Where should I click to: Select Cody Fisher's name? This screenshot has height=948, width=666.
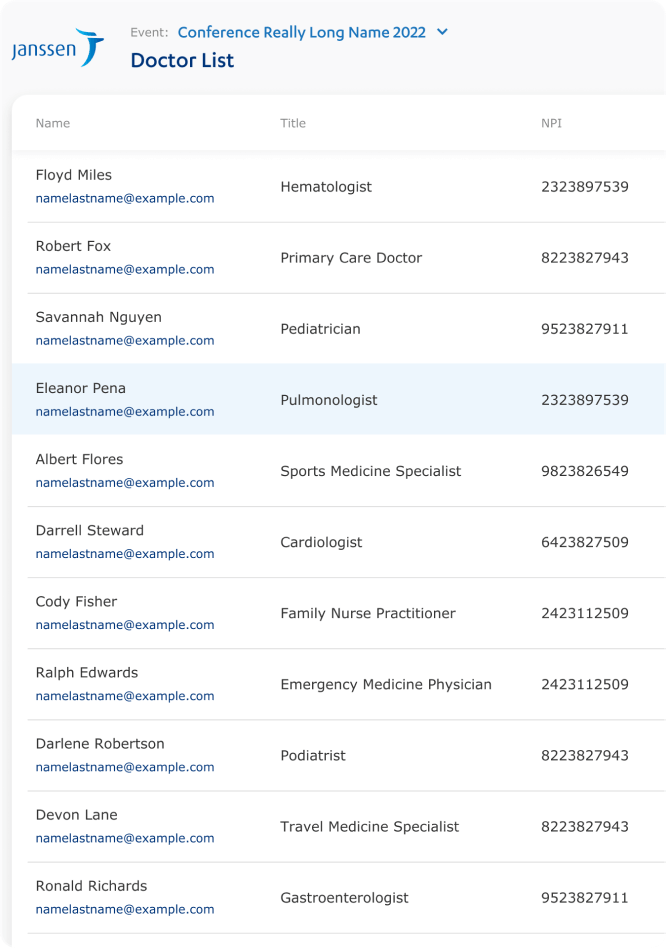[x=76, y=601]
